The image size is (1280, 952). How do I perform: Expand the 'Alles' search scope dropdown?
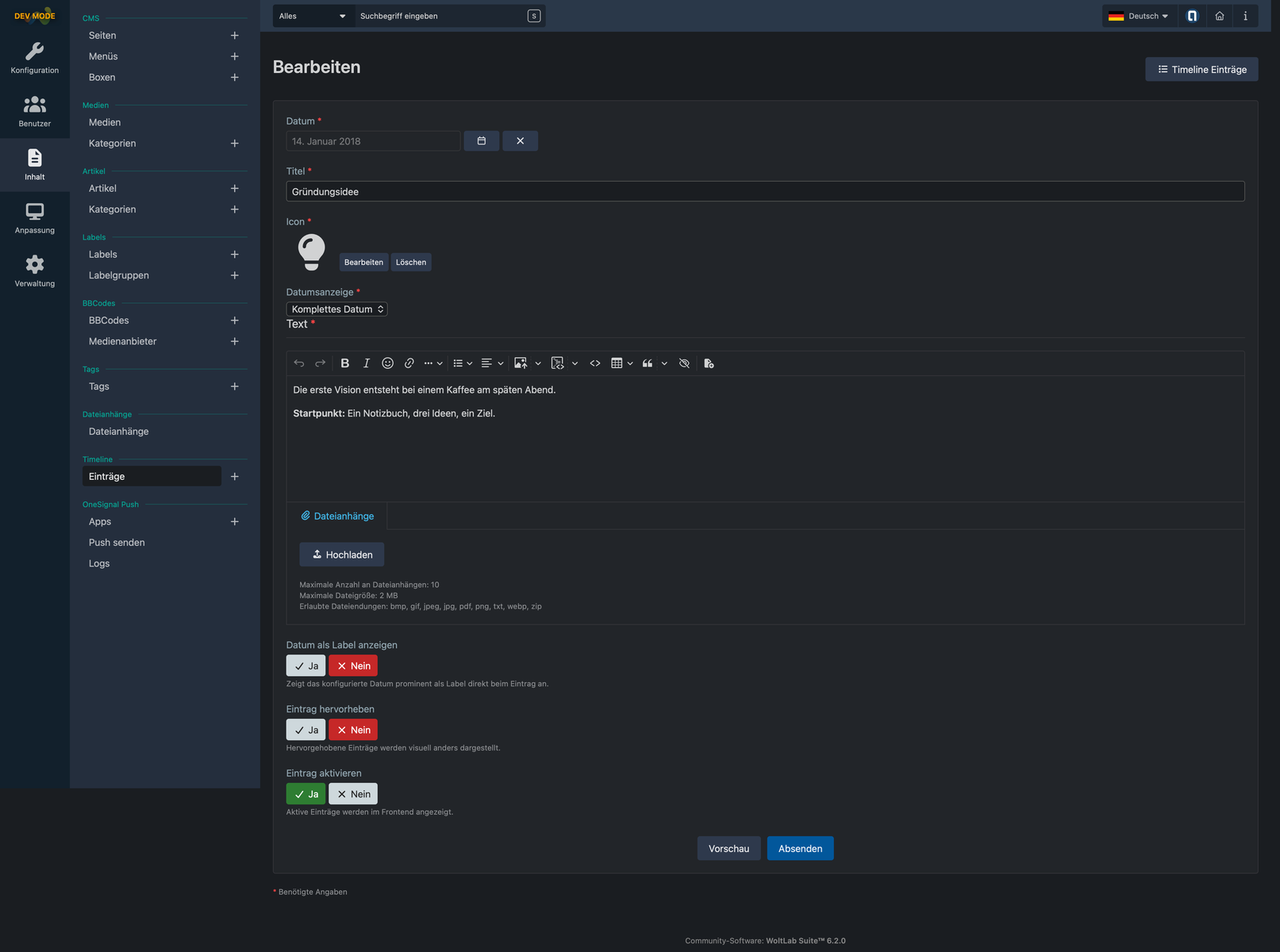tap(313, 16)
